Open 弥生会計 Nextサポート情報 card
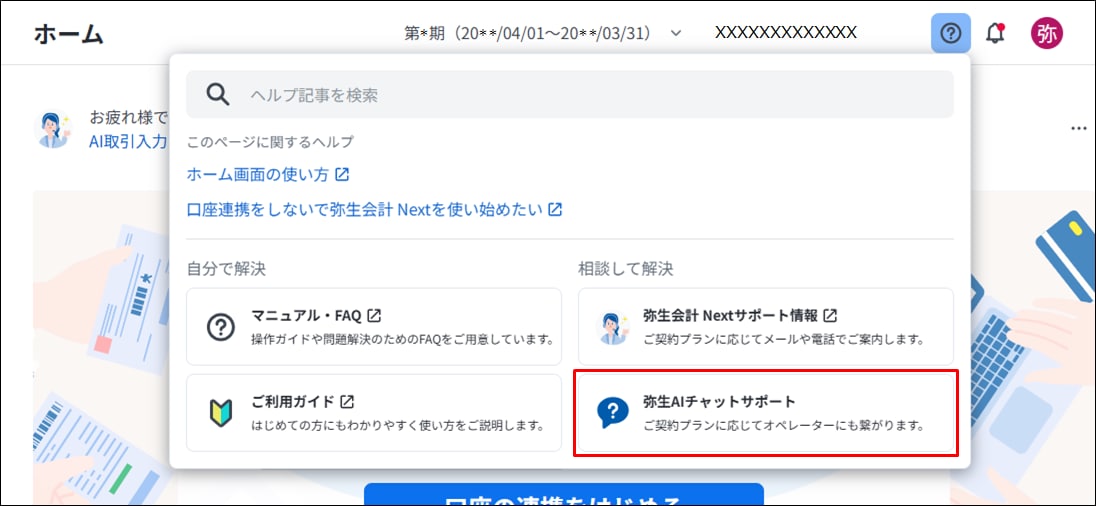 766,326
